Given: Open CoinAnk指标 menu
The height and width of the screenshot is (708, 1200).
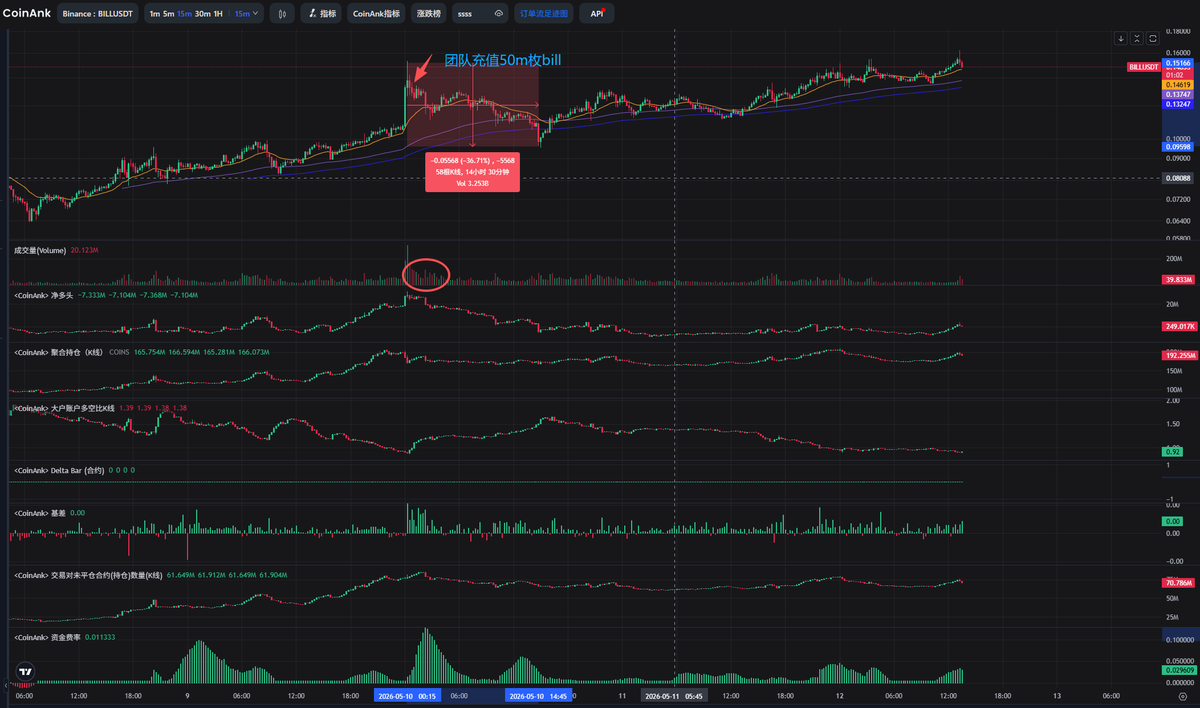Looking at the screenshot, I should click(377, 14).
